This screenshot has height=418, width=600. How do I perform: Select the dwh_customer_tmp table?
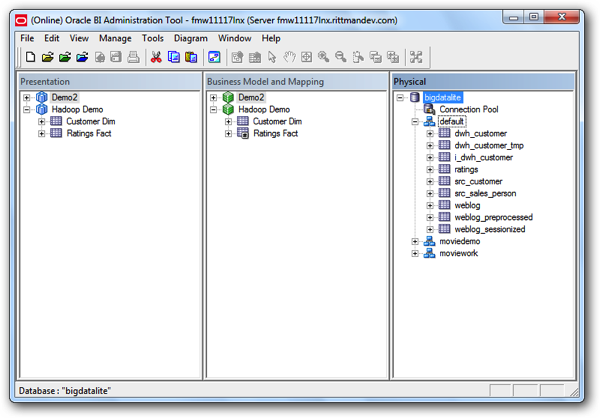pyautogui.click(x=489, y=145)
